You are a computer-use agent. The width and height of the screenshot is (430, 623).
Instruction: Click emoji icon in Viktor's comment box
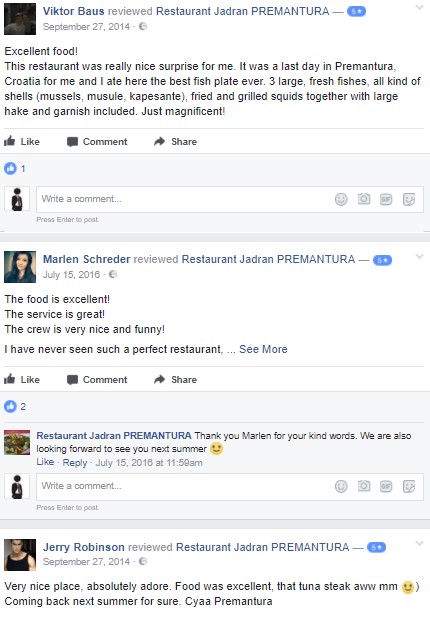coord(341,199)
